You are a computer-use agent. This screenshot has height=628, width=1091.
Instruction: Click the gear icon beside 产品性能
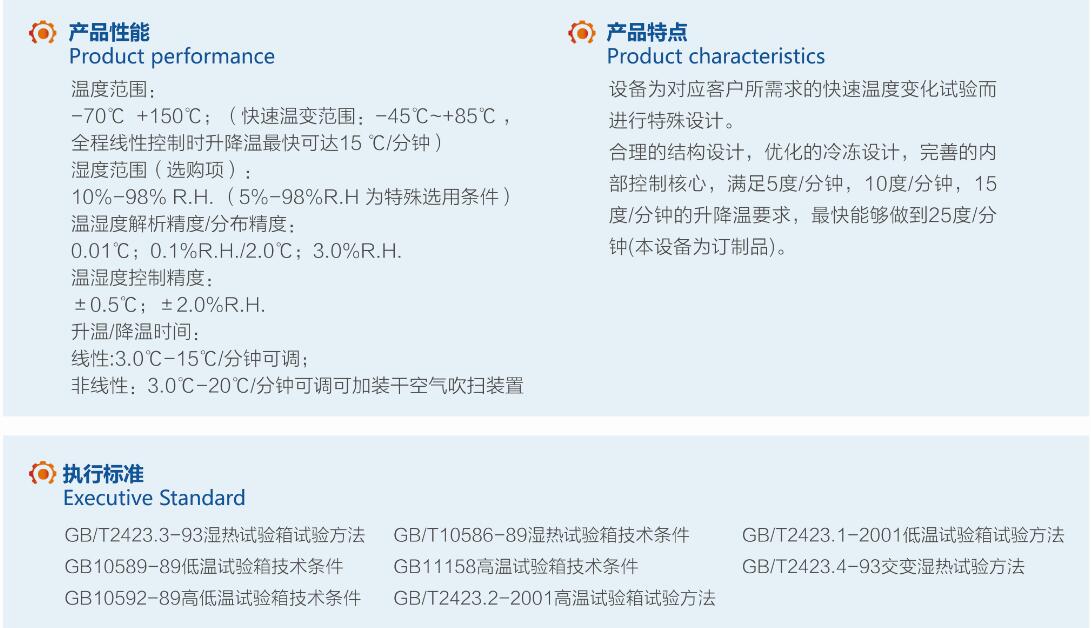42,32
